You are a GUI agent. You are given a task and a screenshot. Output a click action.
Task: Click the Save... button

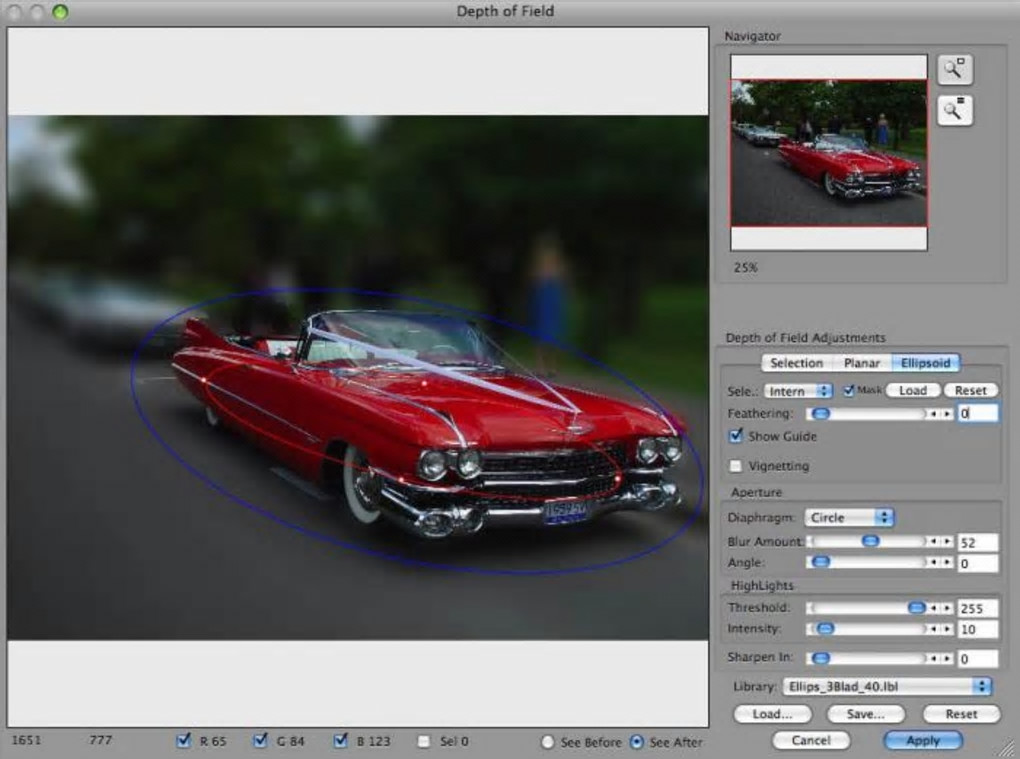pos(865,714)
